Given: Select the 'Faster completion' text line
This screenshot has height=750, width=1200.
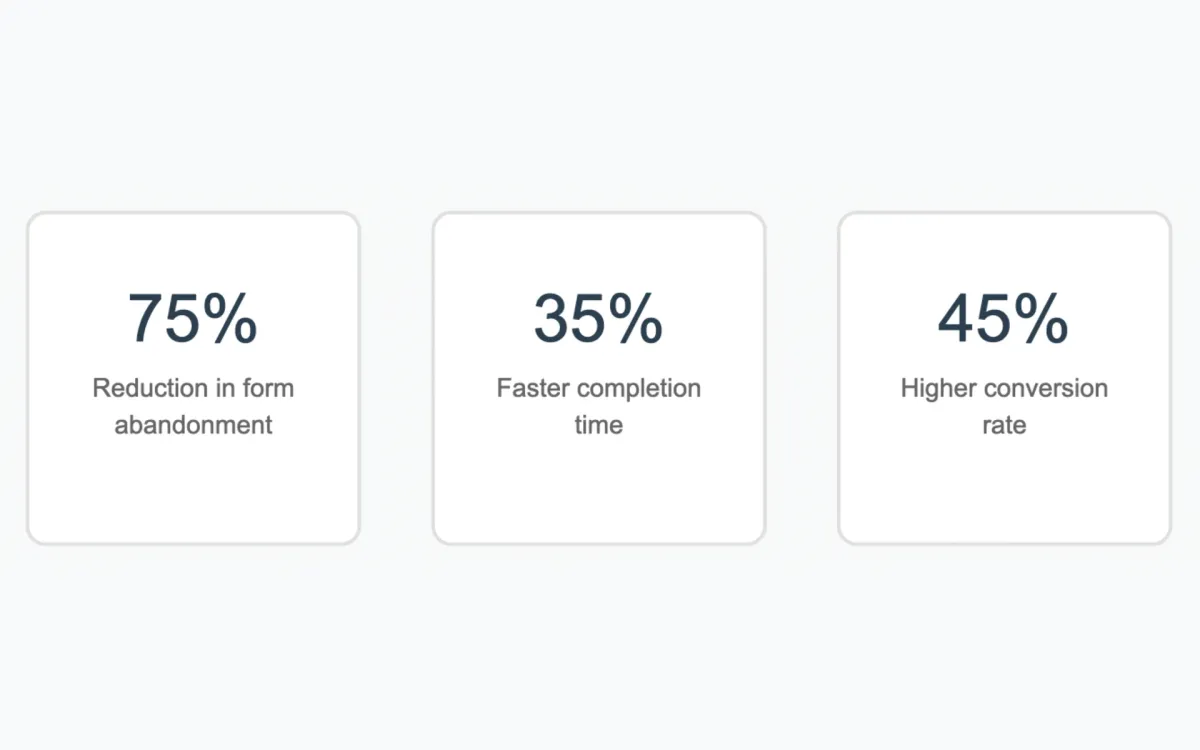Looking at the screenshot, I should (598, 388).
